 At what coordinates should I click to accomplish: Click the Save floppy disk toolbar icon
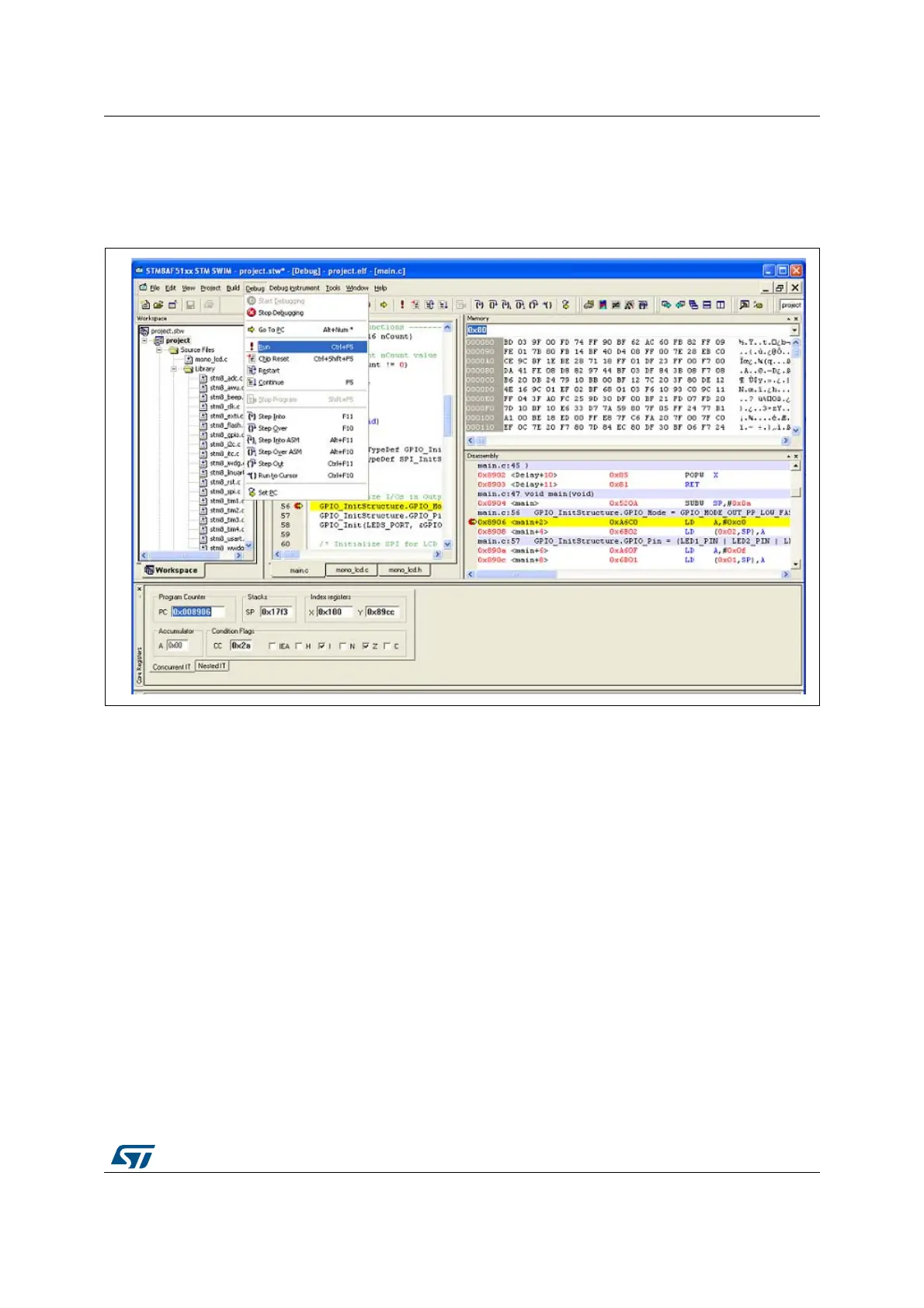(189, 305)
